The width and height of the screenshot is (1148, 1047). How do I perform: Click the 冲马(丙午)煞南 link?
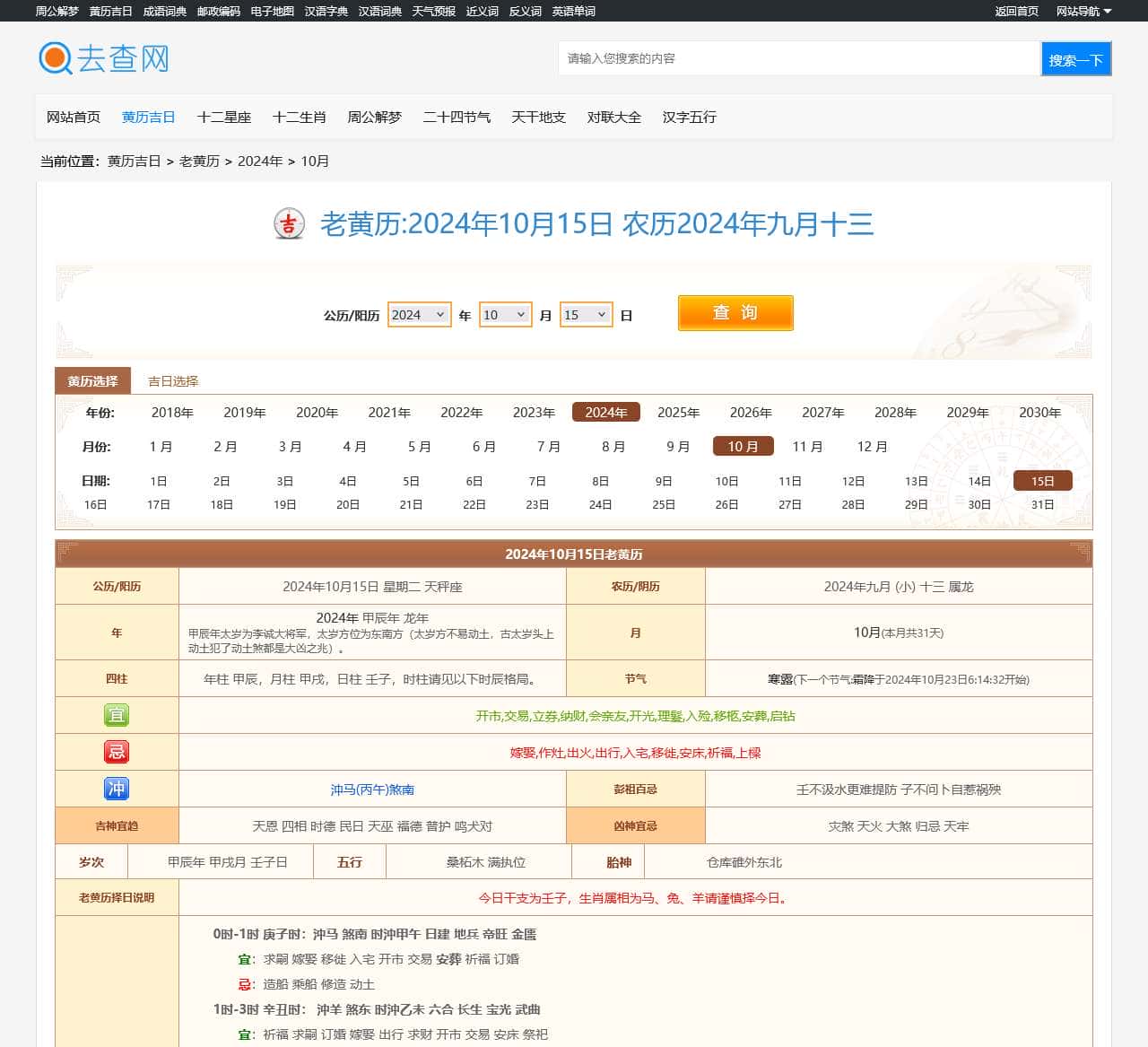point(372,790)
